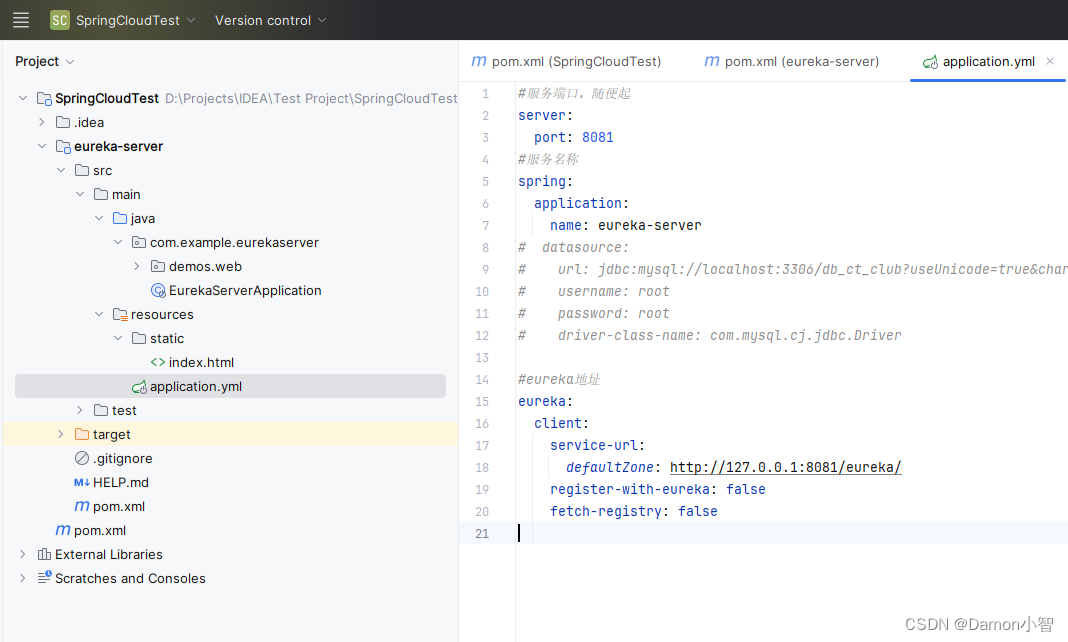Expand Scratches and Consoles node
The height and width of the screenshot is (642, 1068).
click(x=23, y=578)
